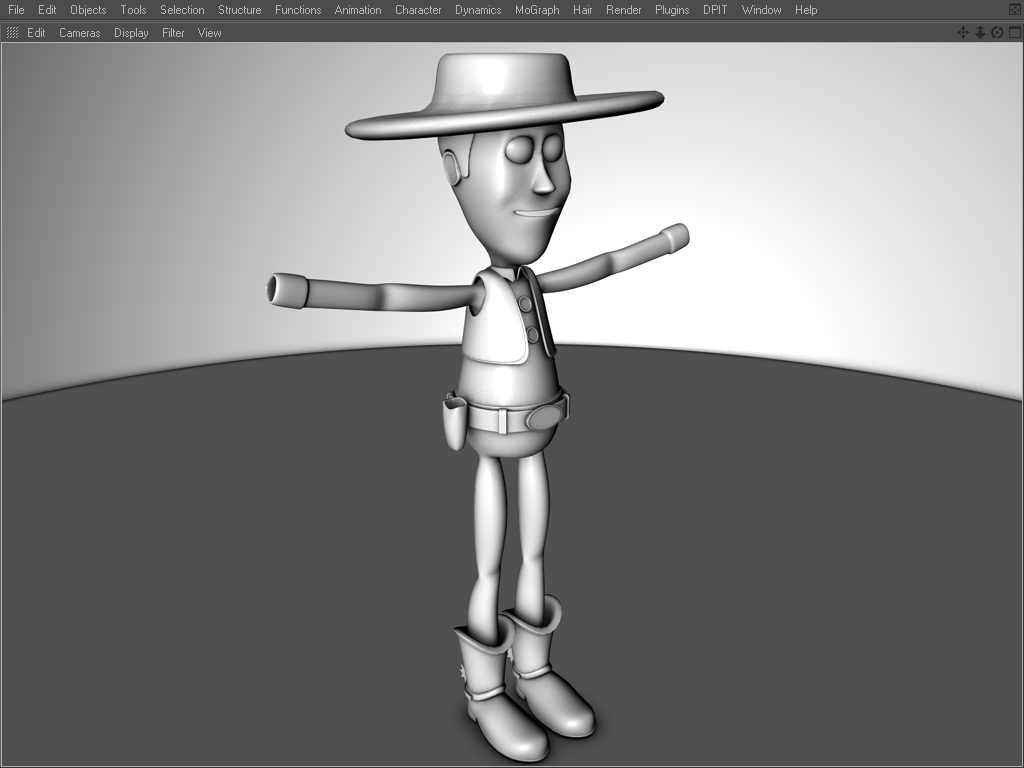Open the File menu

(x=16, y=10)
